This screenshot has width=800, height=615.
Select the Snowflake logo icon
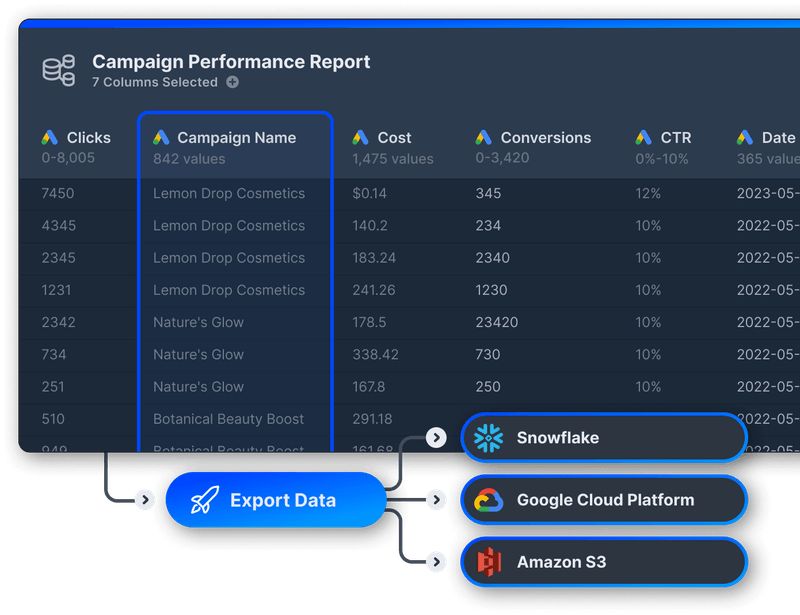point(487,437)
